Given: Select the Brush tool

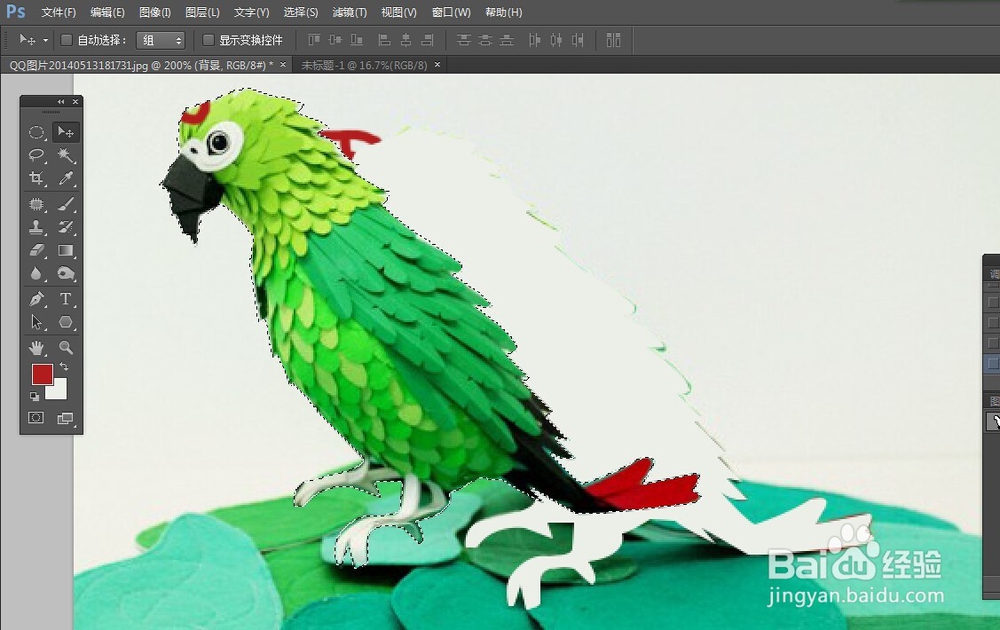Looking at the screenshot, I should click(66, 204).
